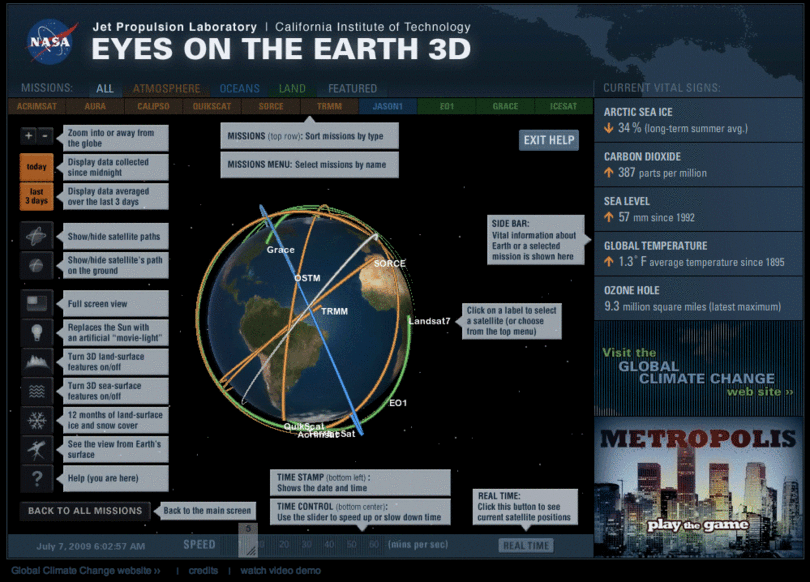Open OZONE HOLE vital sign
The height and width of the screenshot is (582, 810).
click(x=698, y=298)
